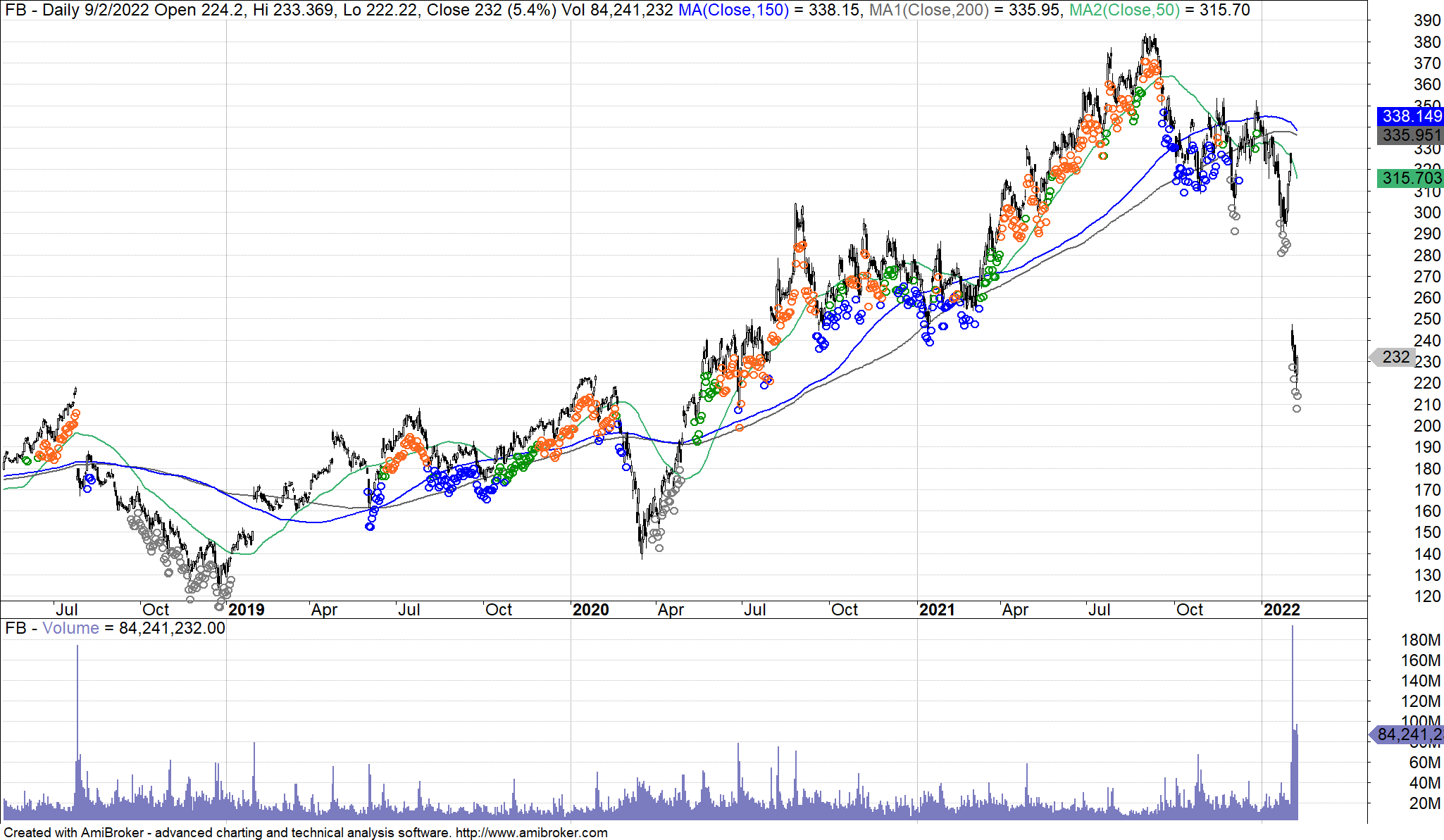Click the Apr label after 2020

671,610
